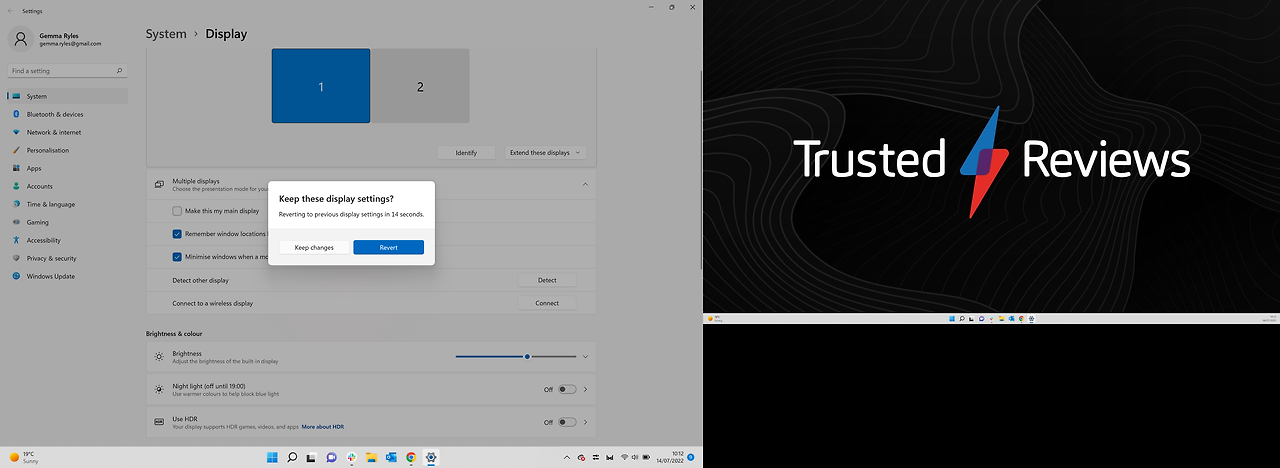Screen dimensions: 1280x468
Task: Click the Connect button for wireless display
Action: point(547,303)
